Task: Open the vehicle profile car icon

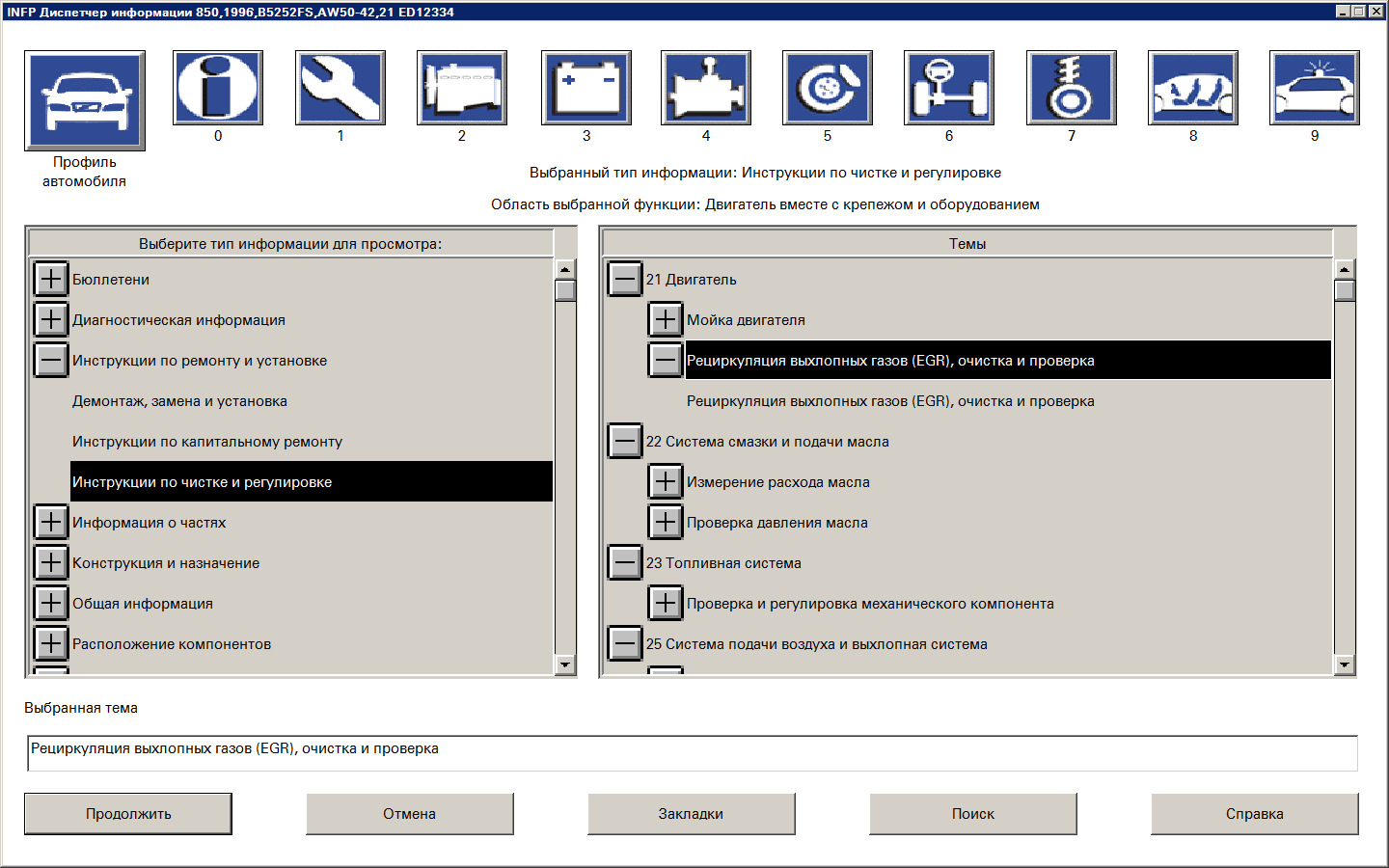Action: click(x=84, y=100)
